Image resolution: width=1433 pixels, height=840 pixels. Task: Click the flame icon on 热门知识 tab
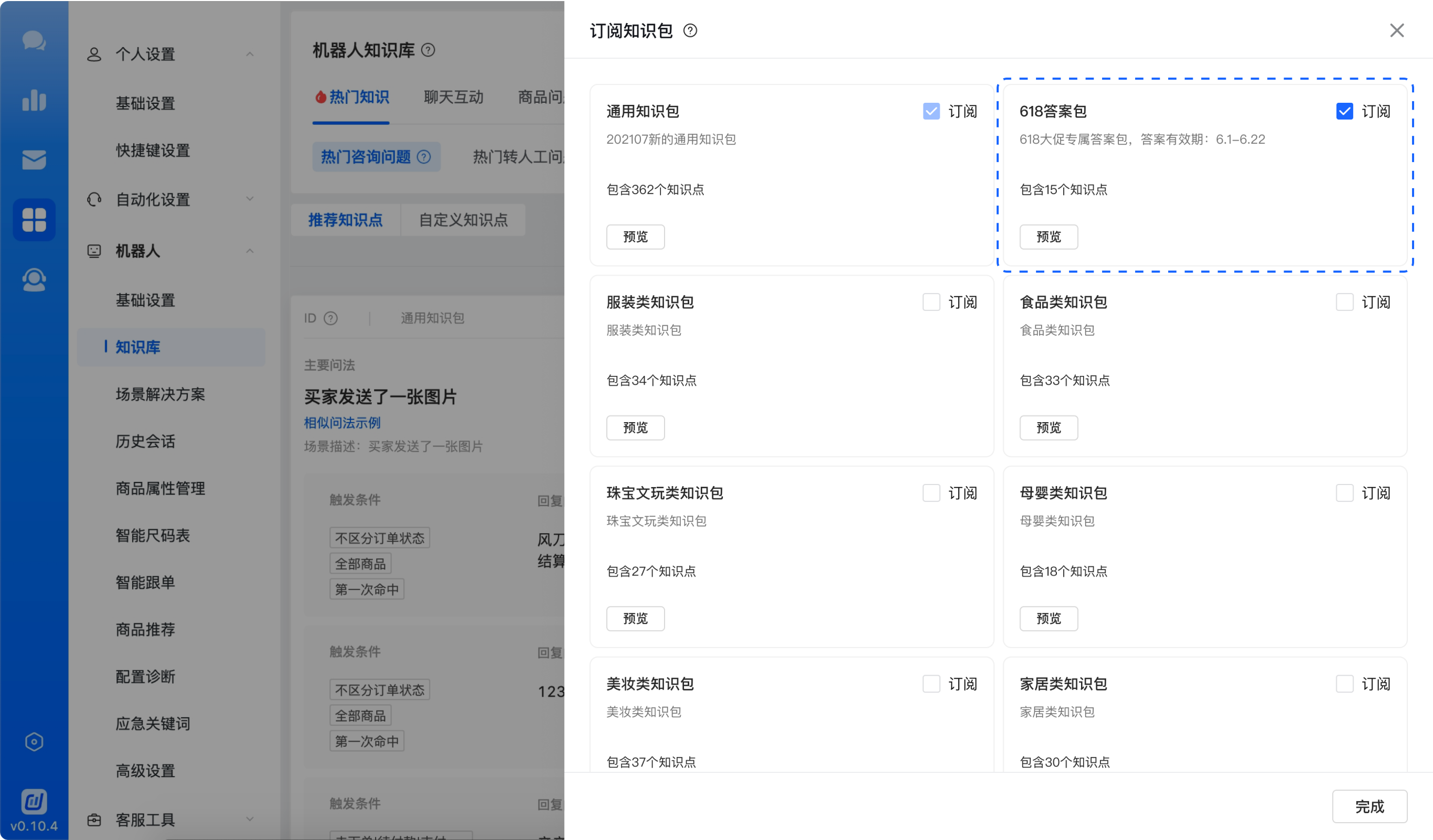point(320,97)
